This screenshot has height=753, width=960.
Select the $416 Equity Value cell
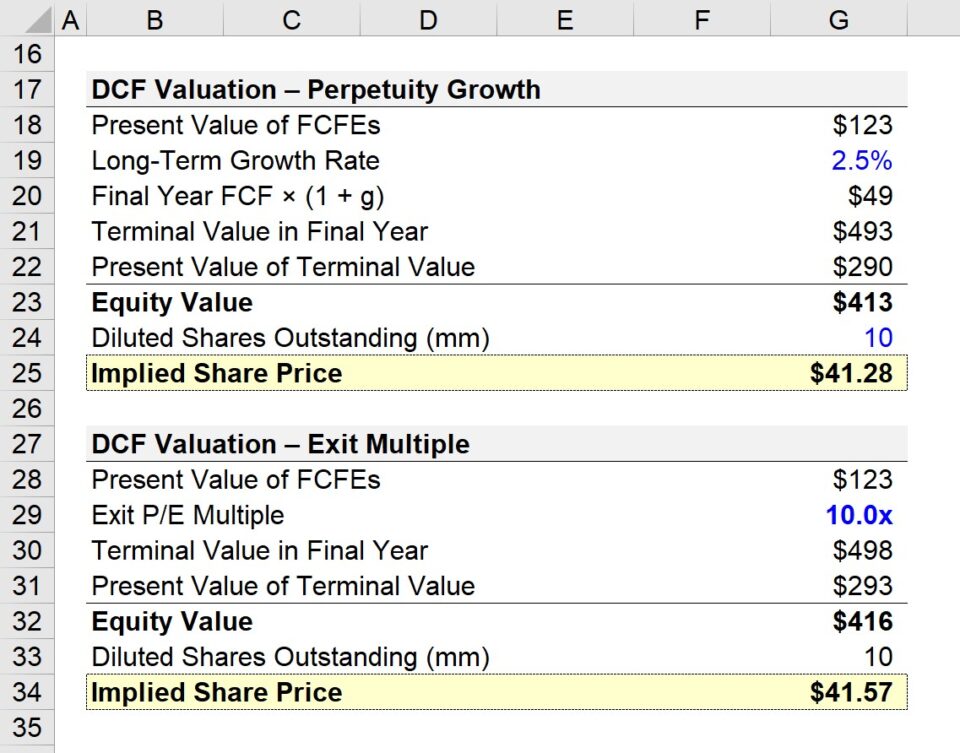point(862,622)
